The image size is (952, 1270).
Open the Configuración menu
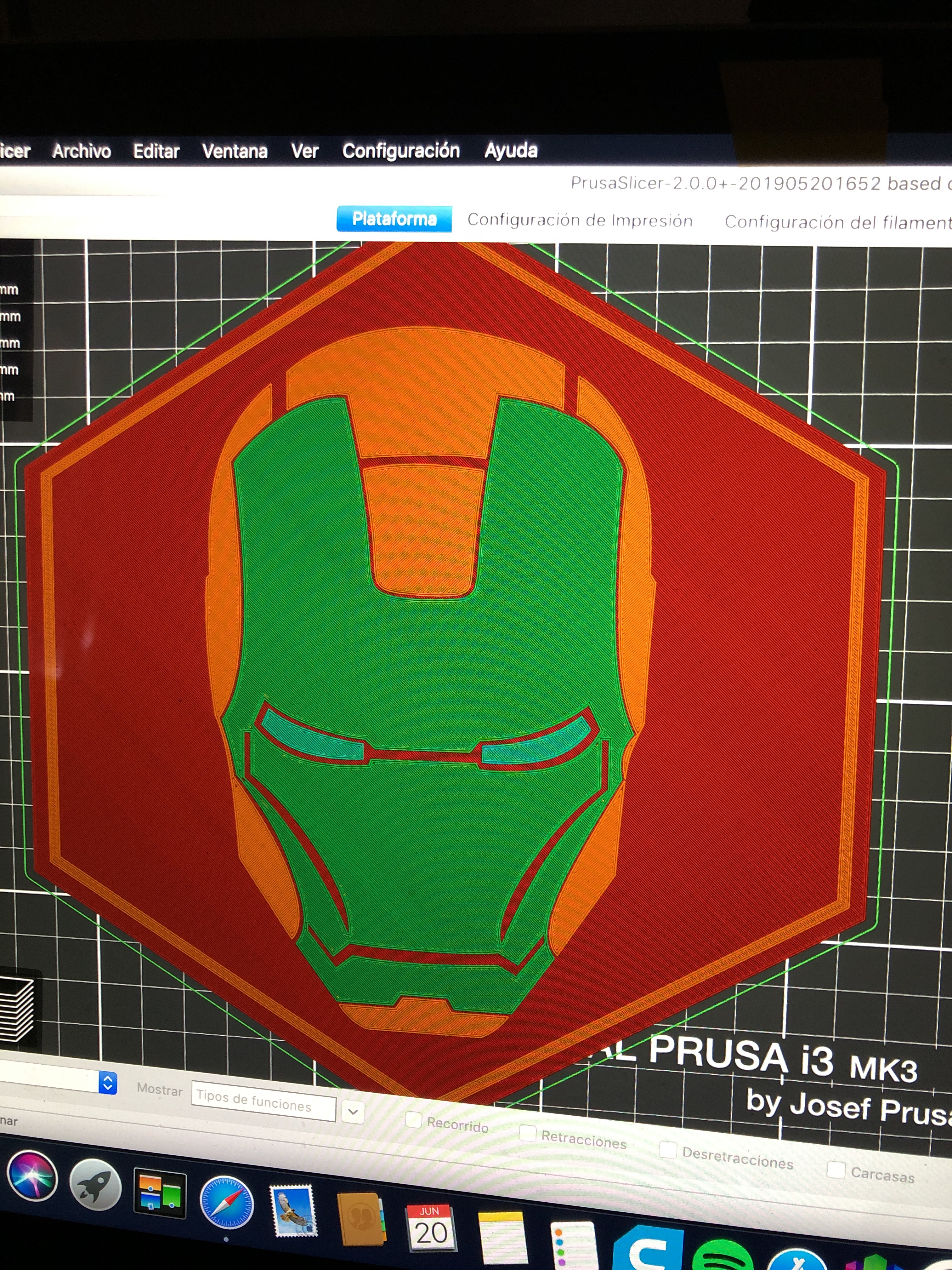(x=400, y=151)
